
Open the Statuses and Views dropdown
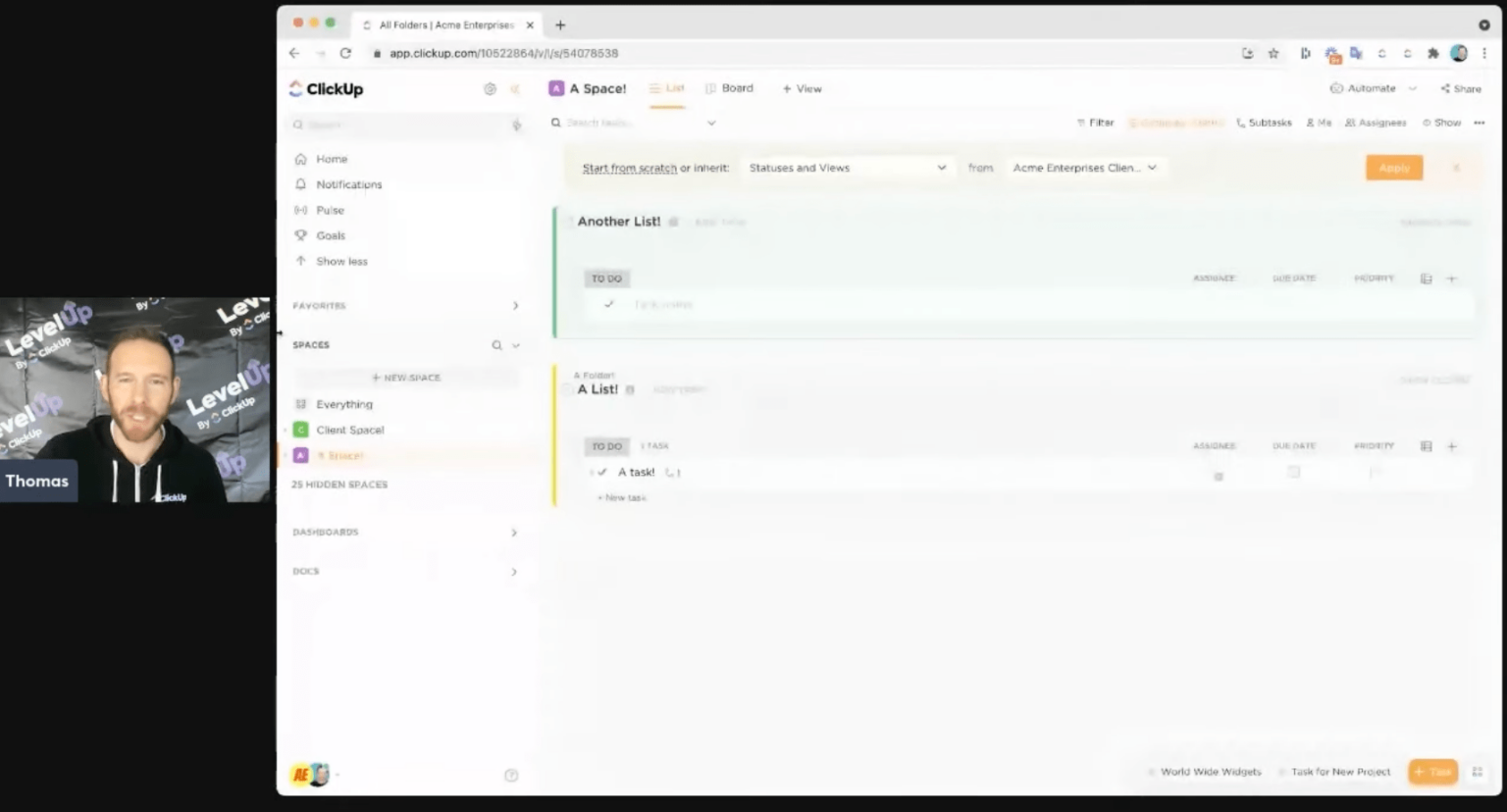click(847, 168)
